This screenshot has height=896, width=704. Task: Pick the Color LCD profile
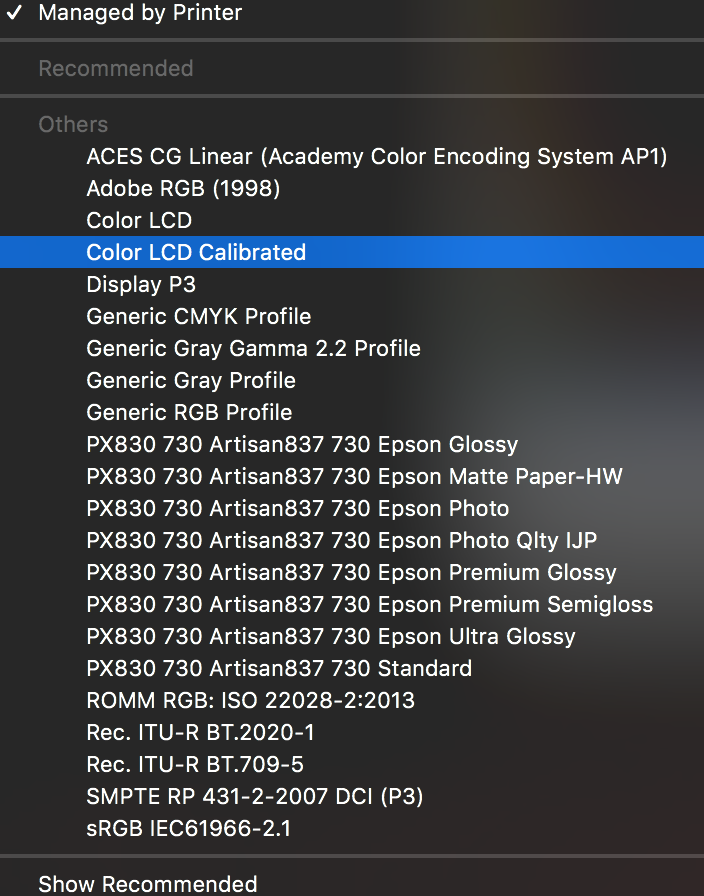point(139,220)
